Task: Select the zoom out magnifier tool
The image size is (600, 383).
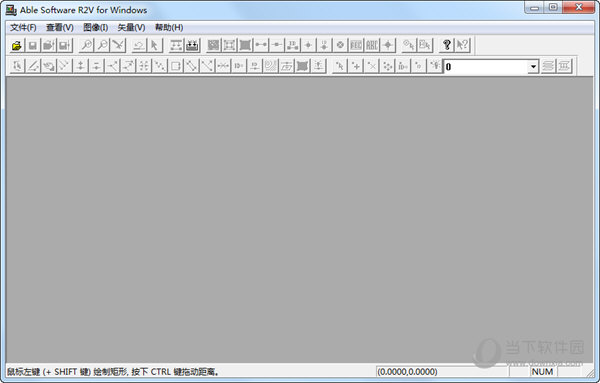Action: click(x=103, y=46)
